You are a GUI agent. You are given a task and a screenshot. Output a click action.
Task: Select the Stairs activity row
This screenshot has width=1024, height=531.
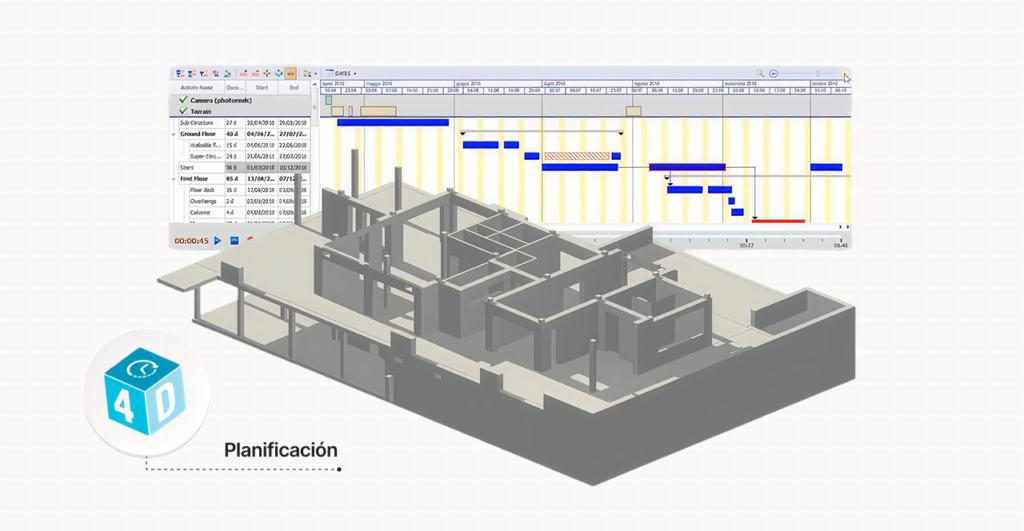[x=188, y=168]
